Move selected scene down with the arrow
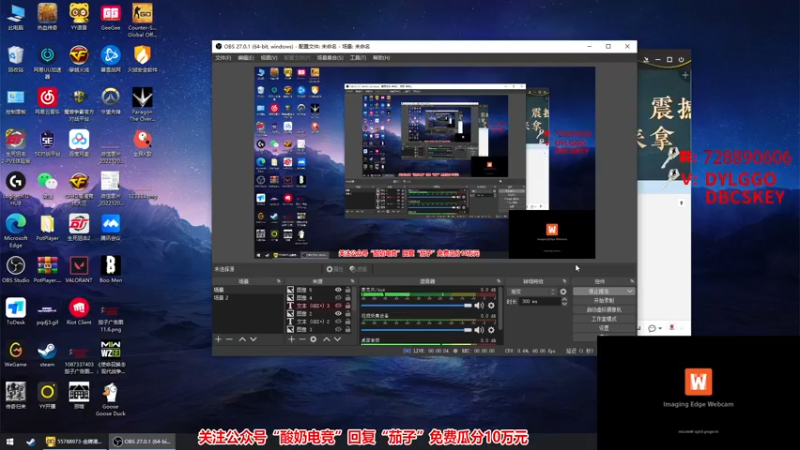Screen dimensions: 800x450 click(x=253, y=339)
